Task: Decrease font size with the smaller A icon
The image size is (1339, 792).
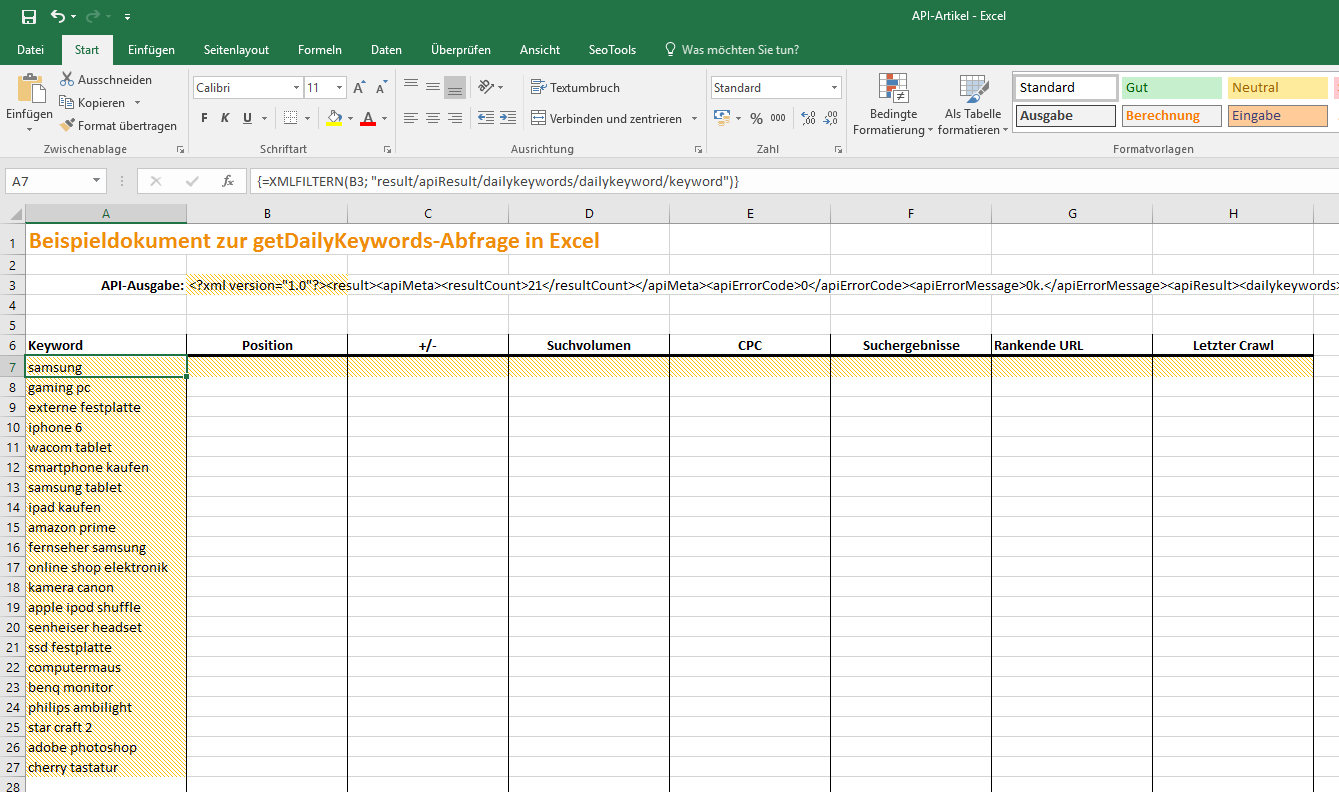Action: [380, 88]
